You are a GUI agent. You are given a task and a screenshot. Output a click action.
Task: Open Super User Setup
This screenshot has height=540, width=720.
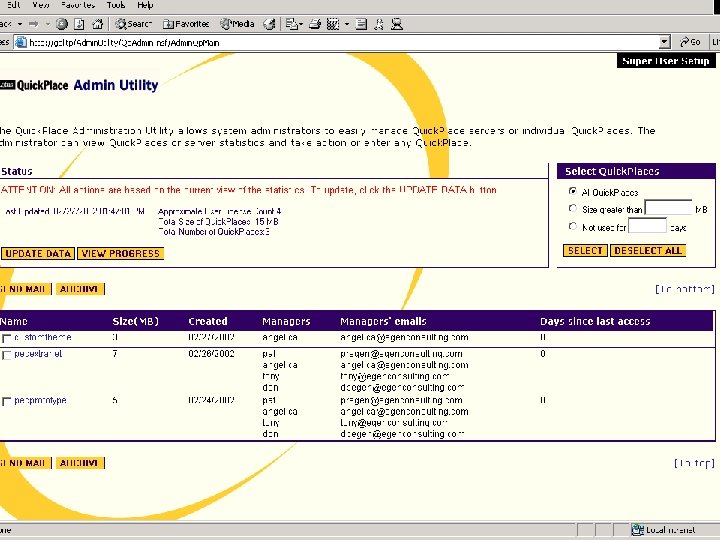click(x=666, y=61)
